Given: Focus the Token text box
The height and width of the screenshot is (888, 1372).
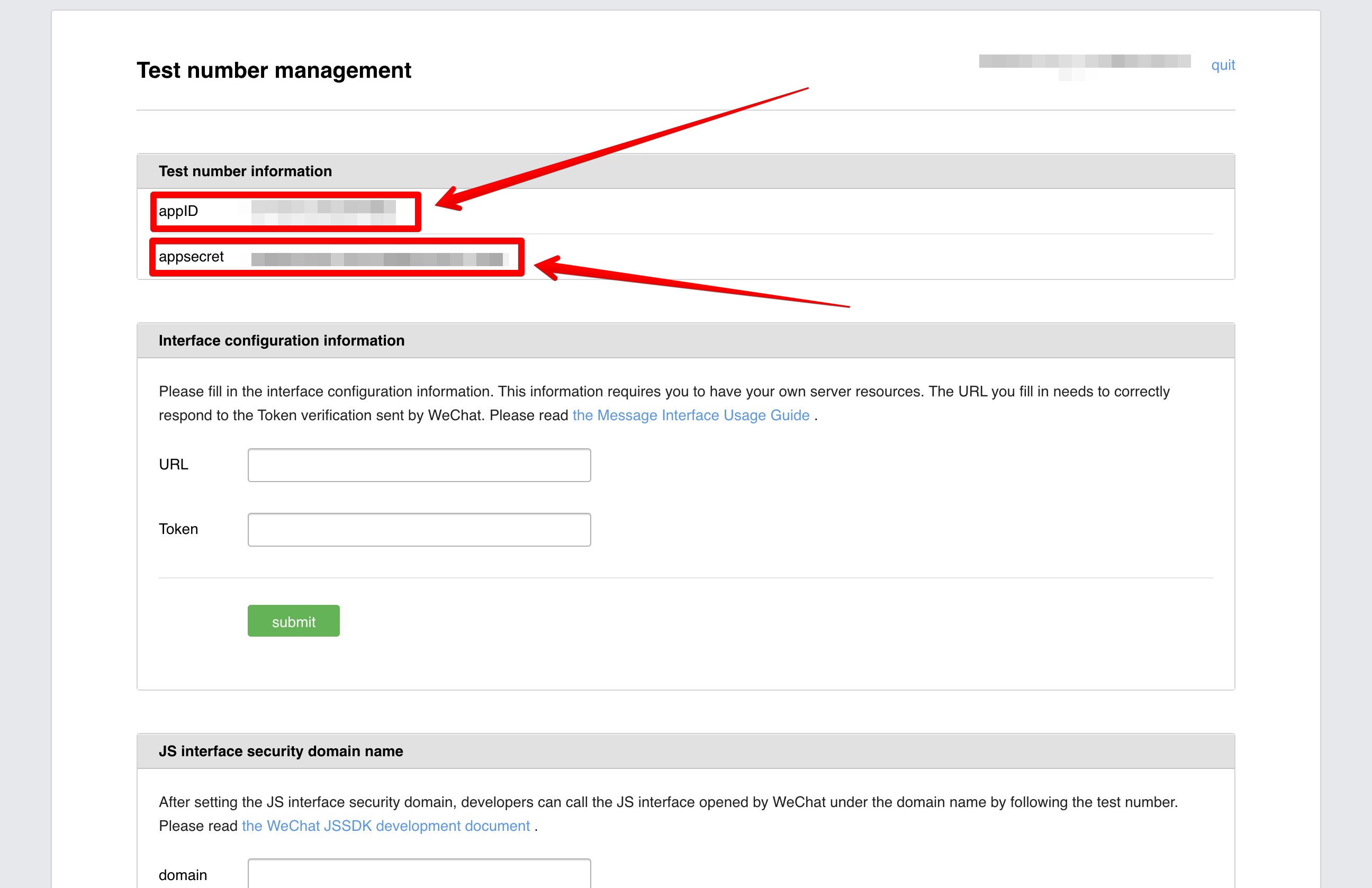Looking at the screenshot, I should (x=419, y=529).
